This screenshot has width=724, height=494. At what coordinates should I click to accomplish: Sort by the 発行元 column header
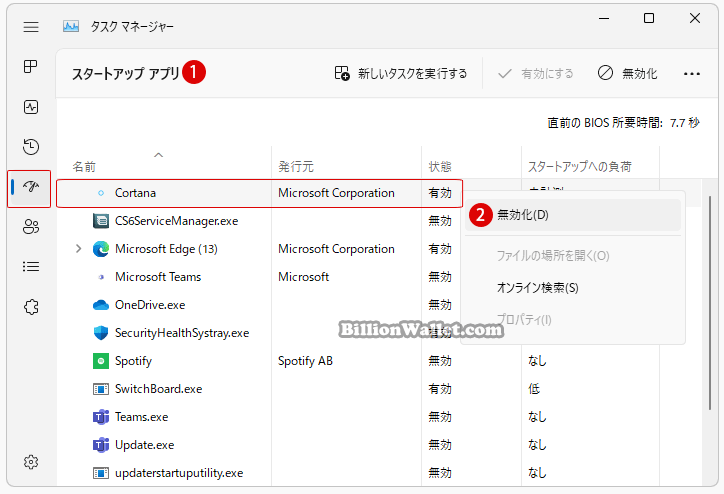click(296, 167)
